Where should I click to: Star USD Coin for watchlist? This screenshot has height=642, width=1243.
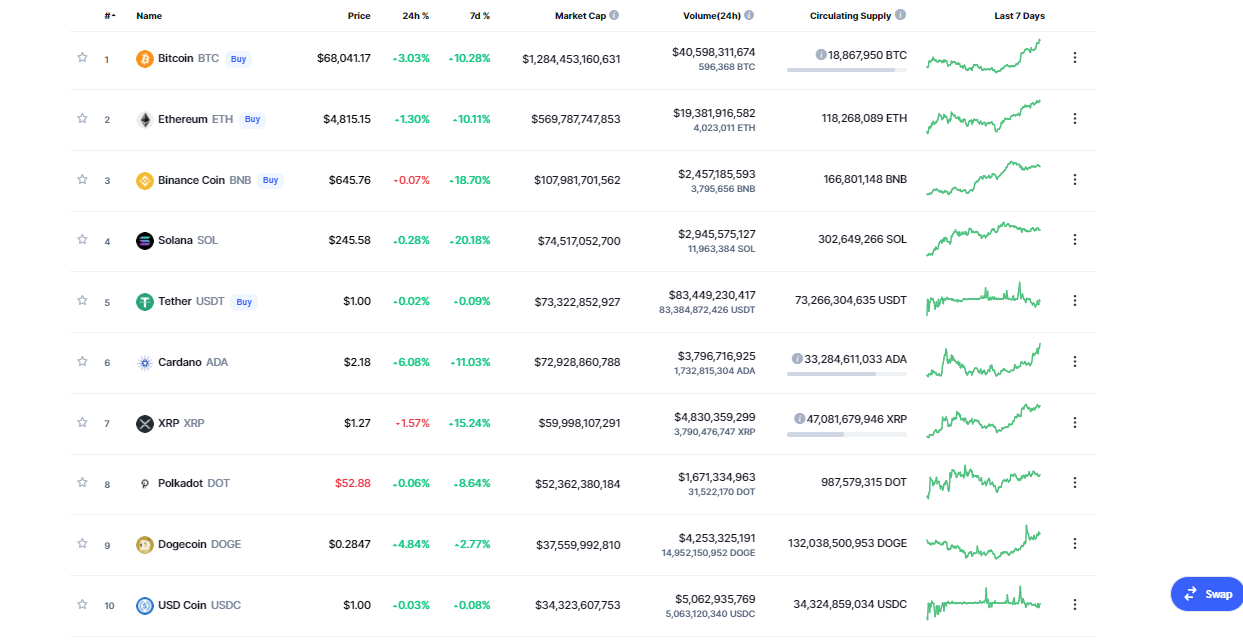(x=83, y=604)
